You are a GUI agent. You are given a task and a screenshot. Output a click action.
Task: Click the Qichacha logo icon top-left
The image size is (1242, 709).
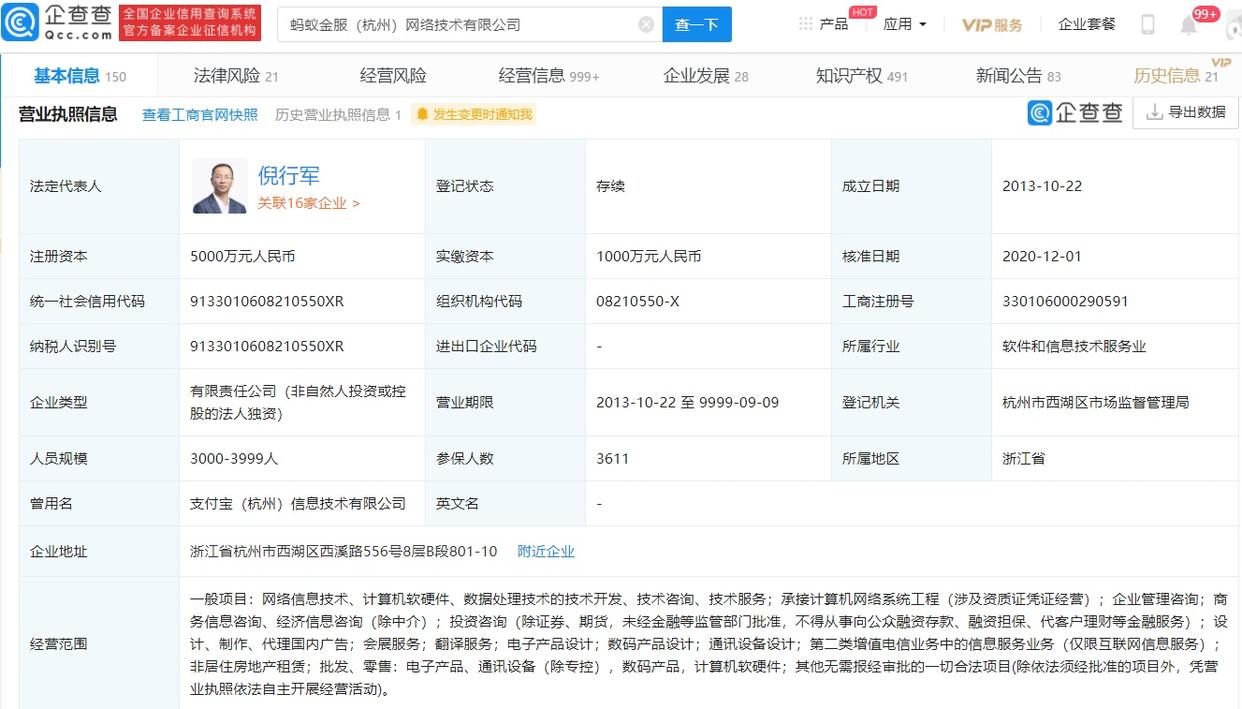[22, 20]
